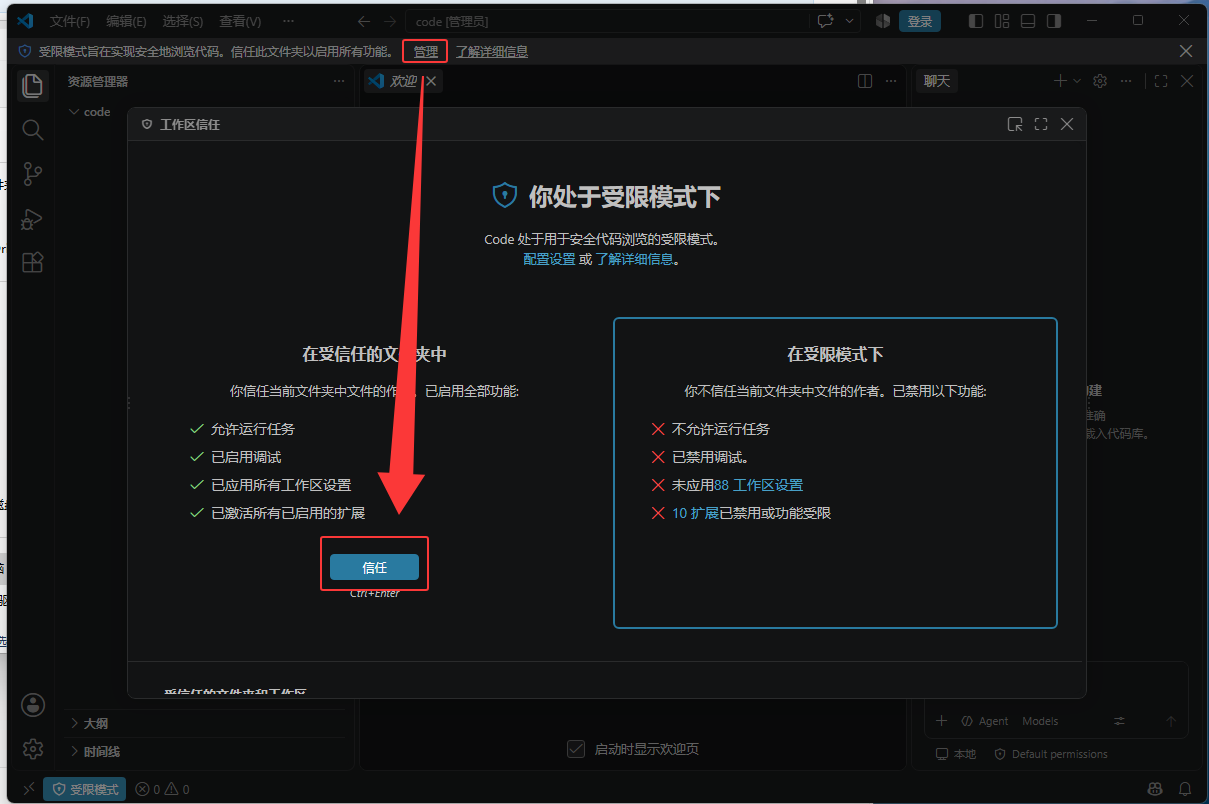1209x804 pixels.
Task: Open the Accounts icon in the activity bar
Action: coord(33,705)
